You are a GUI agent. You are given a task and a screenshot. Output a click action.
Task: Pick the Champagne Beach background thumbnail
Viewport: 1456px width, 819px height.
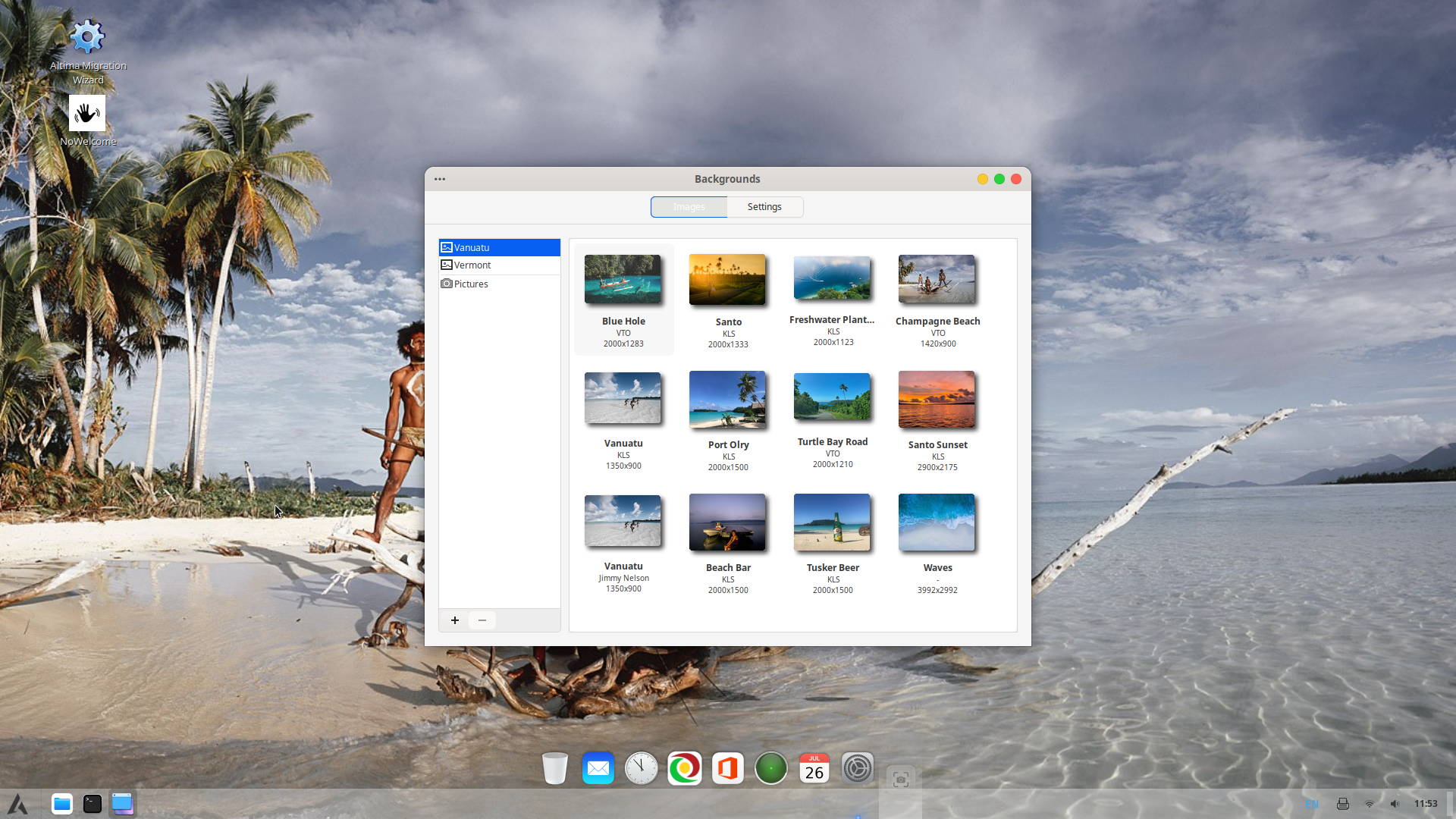click(x=937, y=279)
